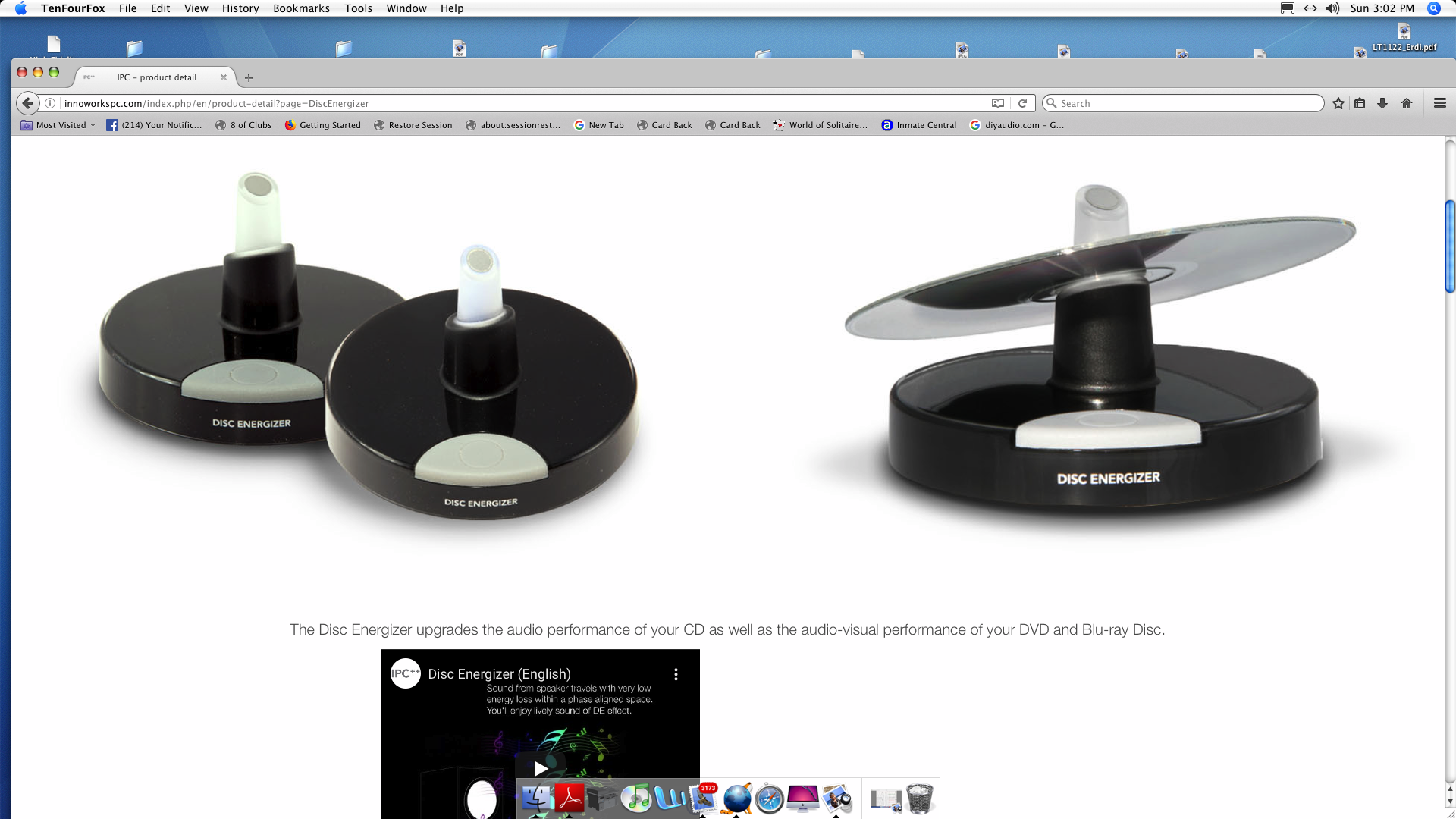This screenshot has height=819, width=1456.
Task: Click the two Disc Energizers product image
Action: (369, 346)
